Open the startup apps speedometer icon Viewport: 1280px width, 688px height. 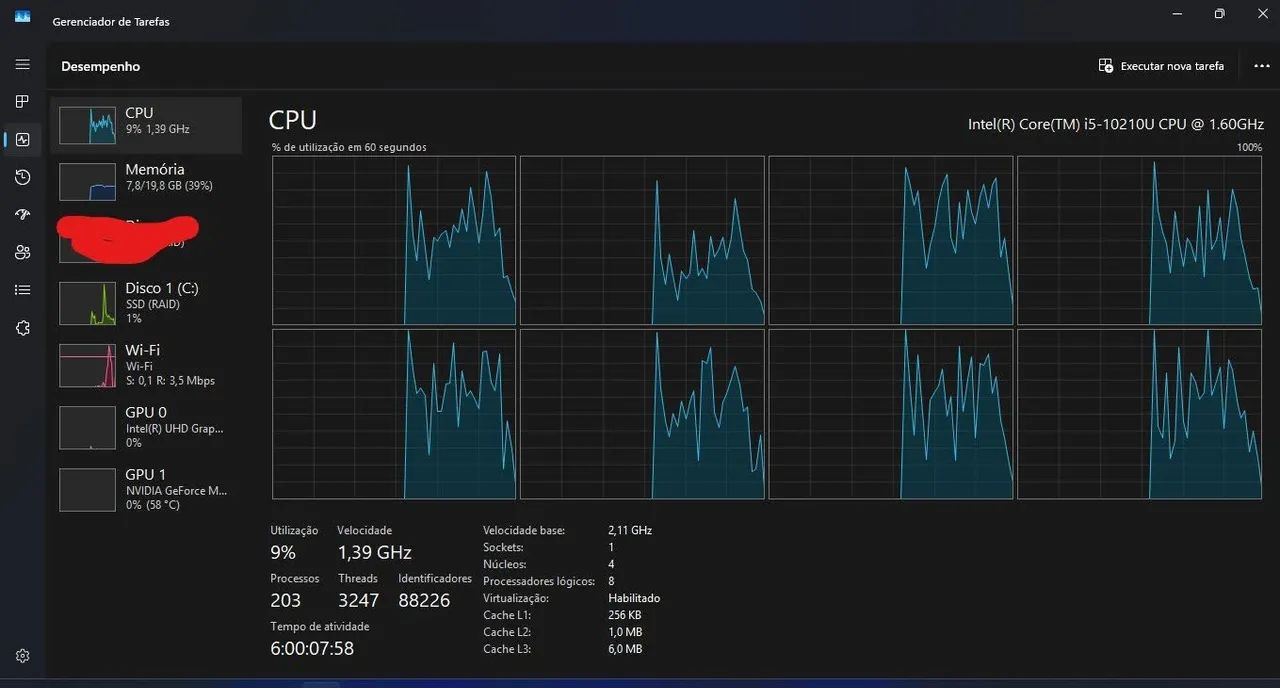pyautogui.click(x=22, y=215)
